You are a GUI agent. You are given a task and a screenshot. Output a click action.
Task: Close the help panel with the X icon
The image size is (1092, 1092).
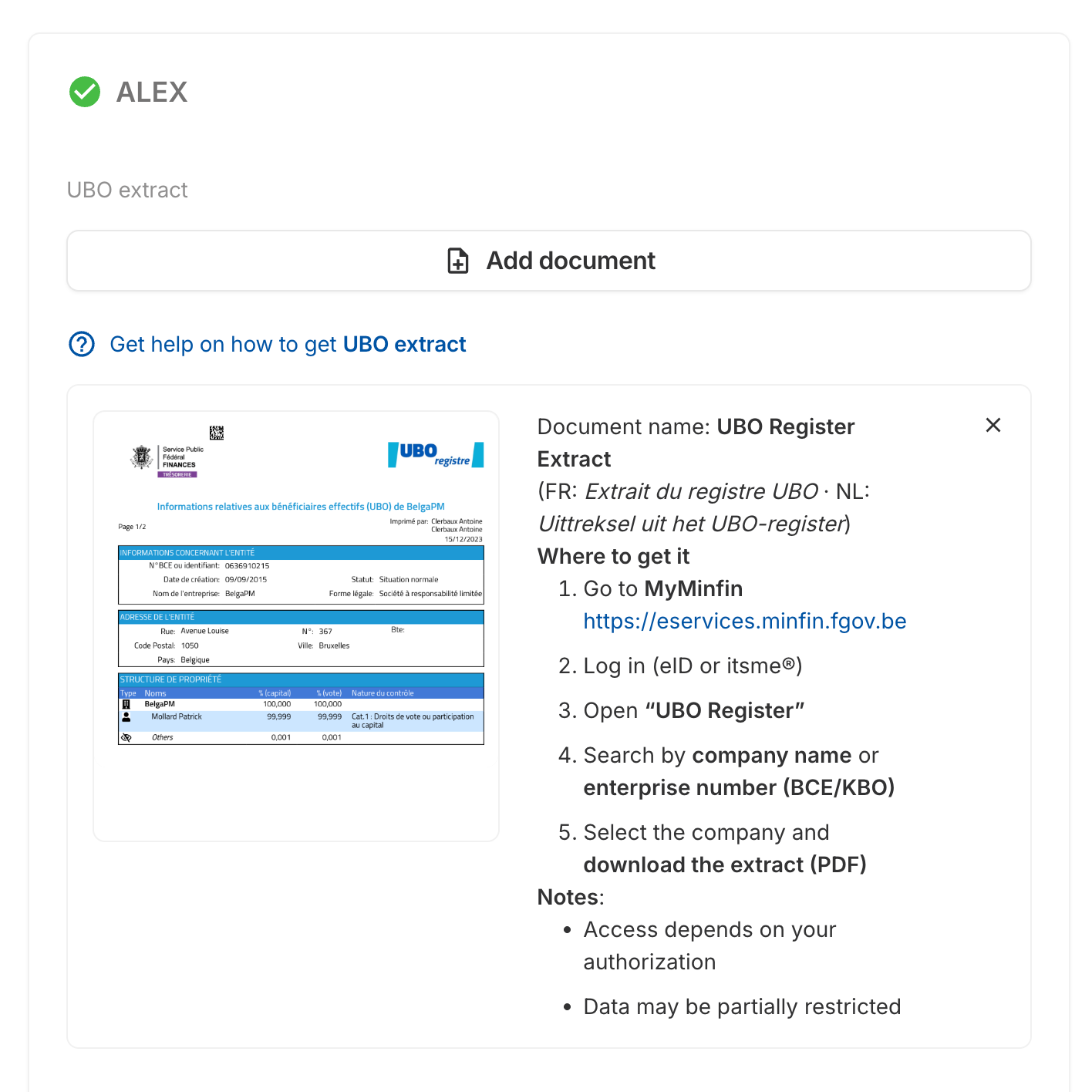pos(993,425)
